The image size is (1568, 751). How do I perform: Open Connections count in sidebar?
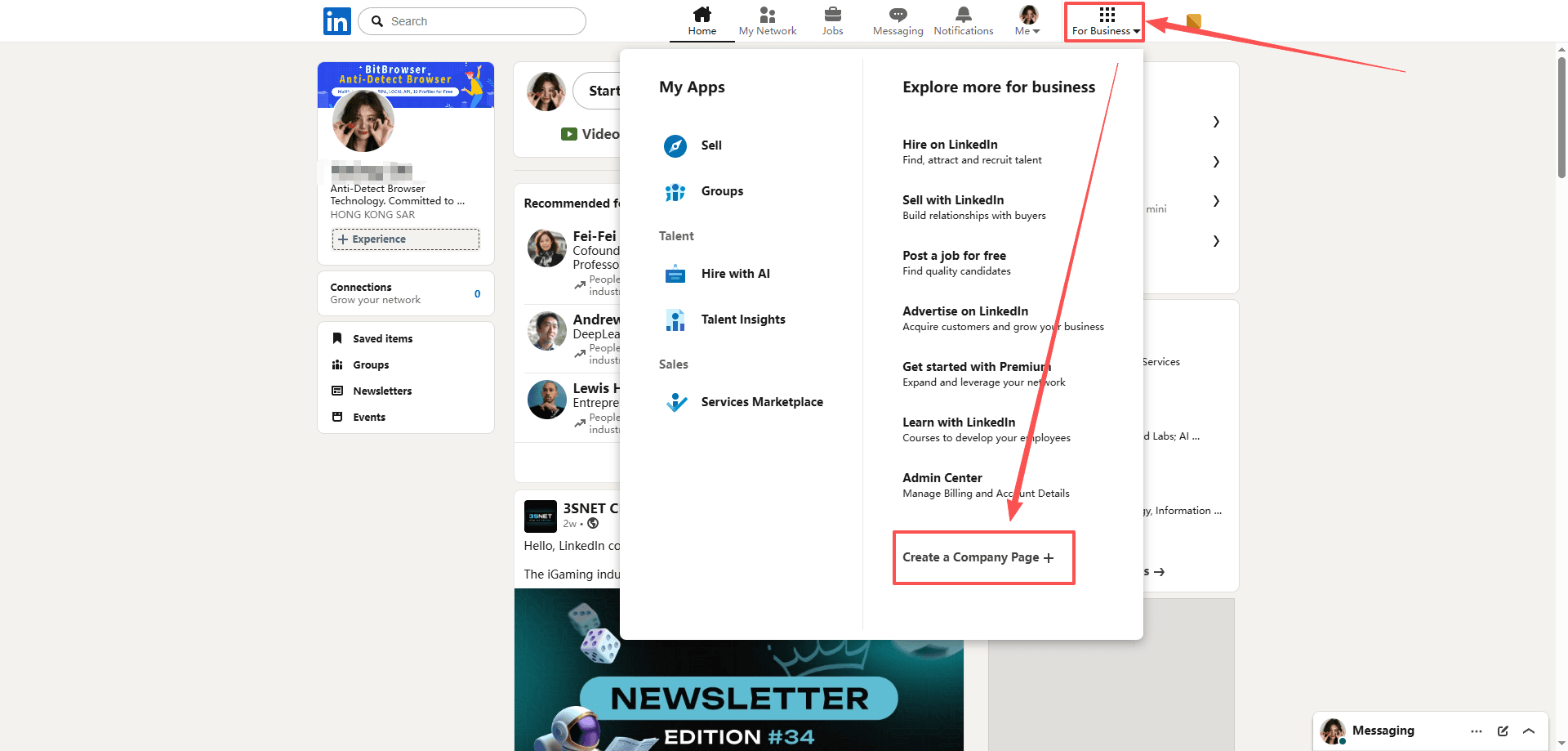[x=478, y=294]
